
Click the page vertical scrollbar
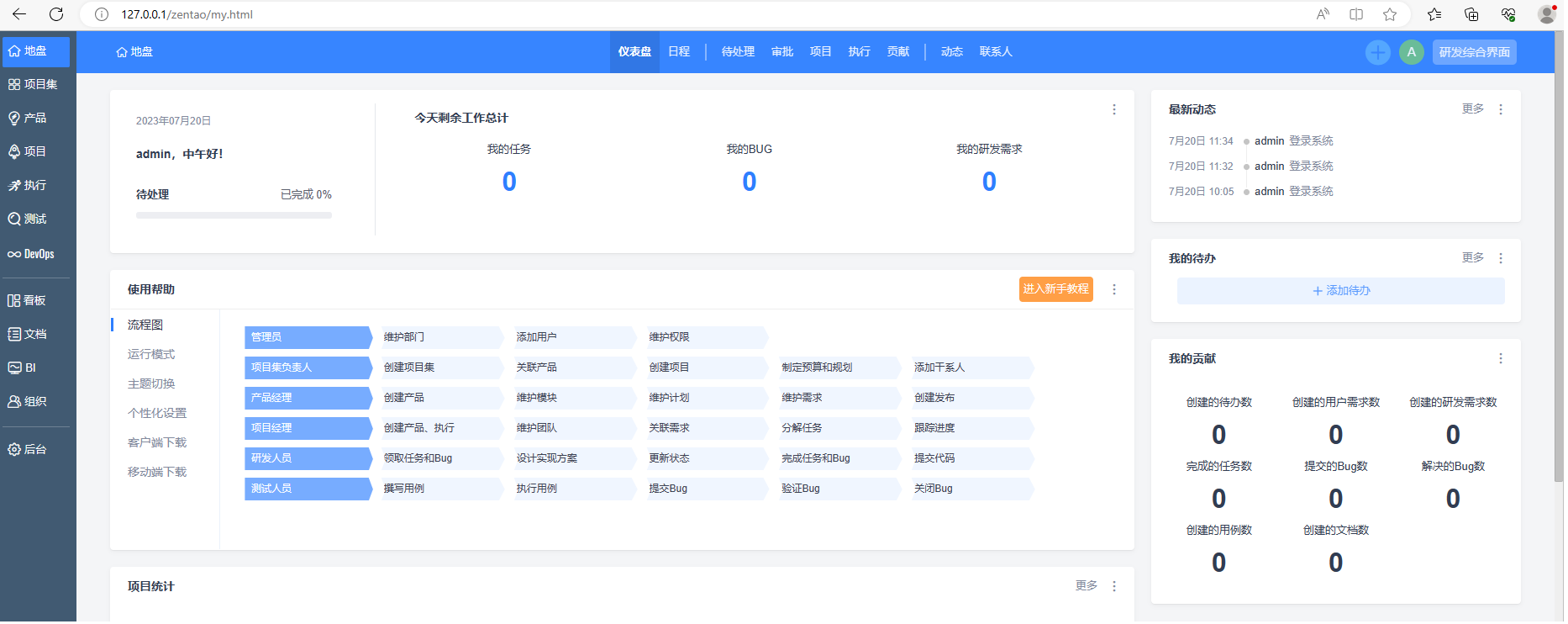click(x=1559, y=252)
